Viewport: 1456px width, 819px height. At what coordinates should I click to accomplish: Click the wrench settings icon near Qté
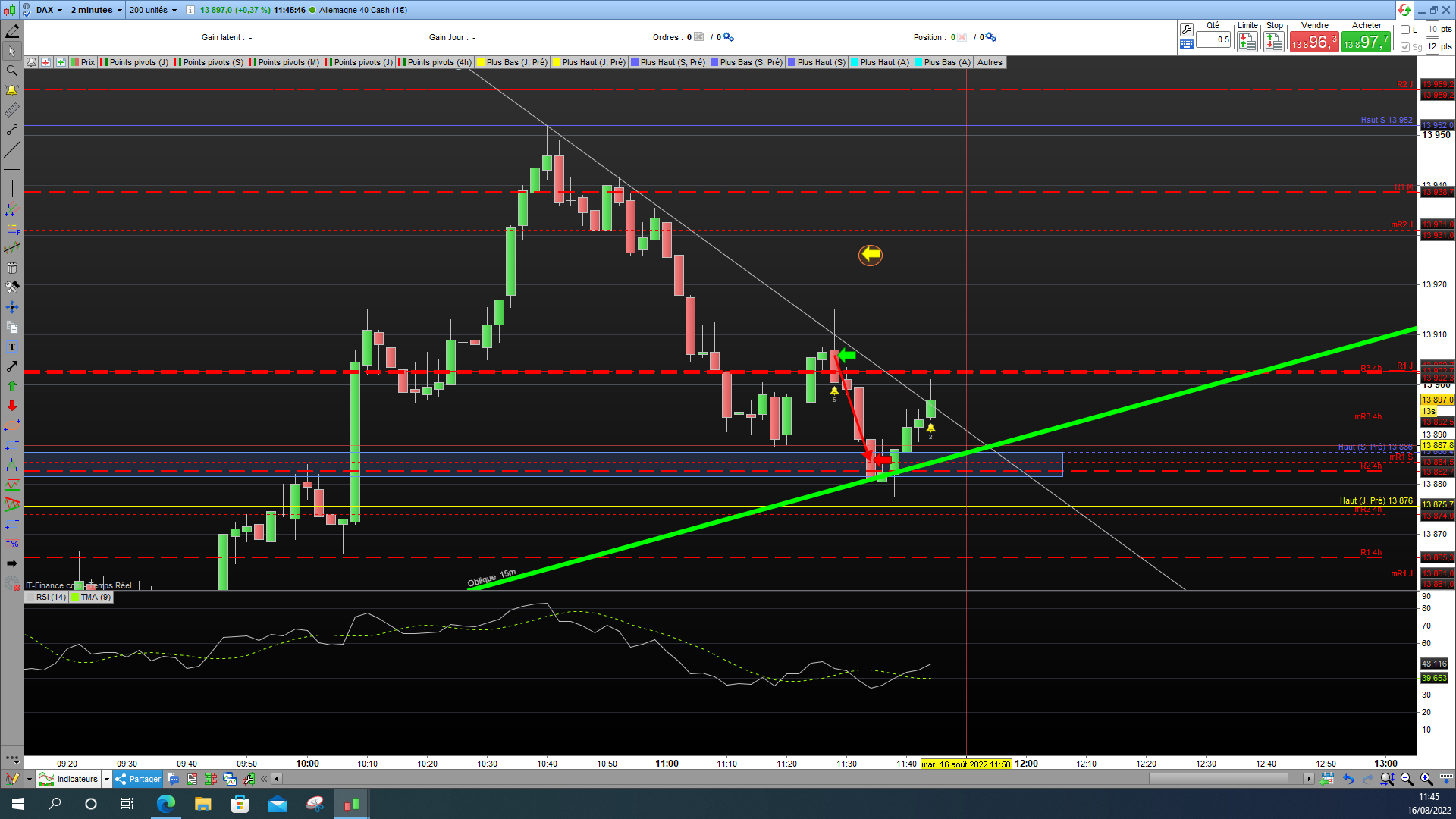(1186, 29)
